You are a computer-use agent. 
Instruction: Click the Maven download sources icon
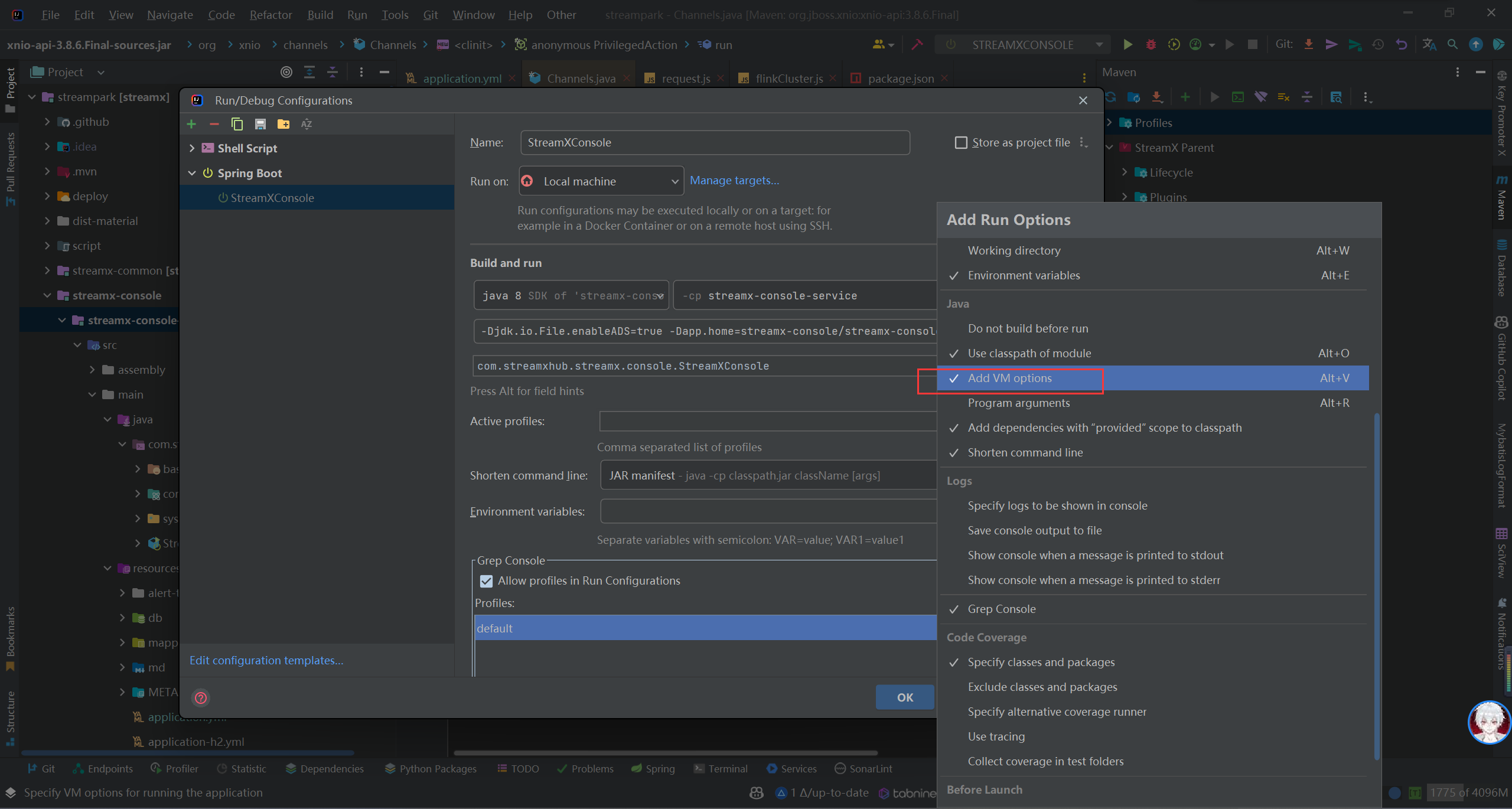[1157, 97]
